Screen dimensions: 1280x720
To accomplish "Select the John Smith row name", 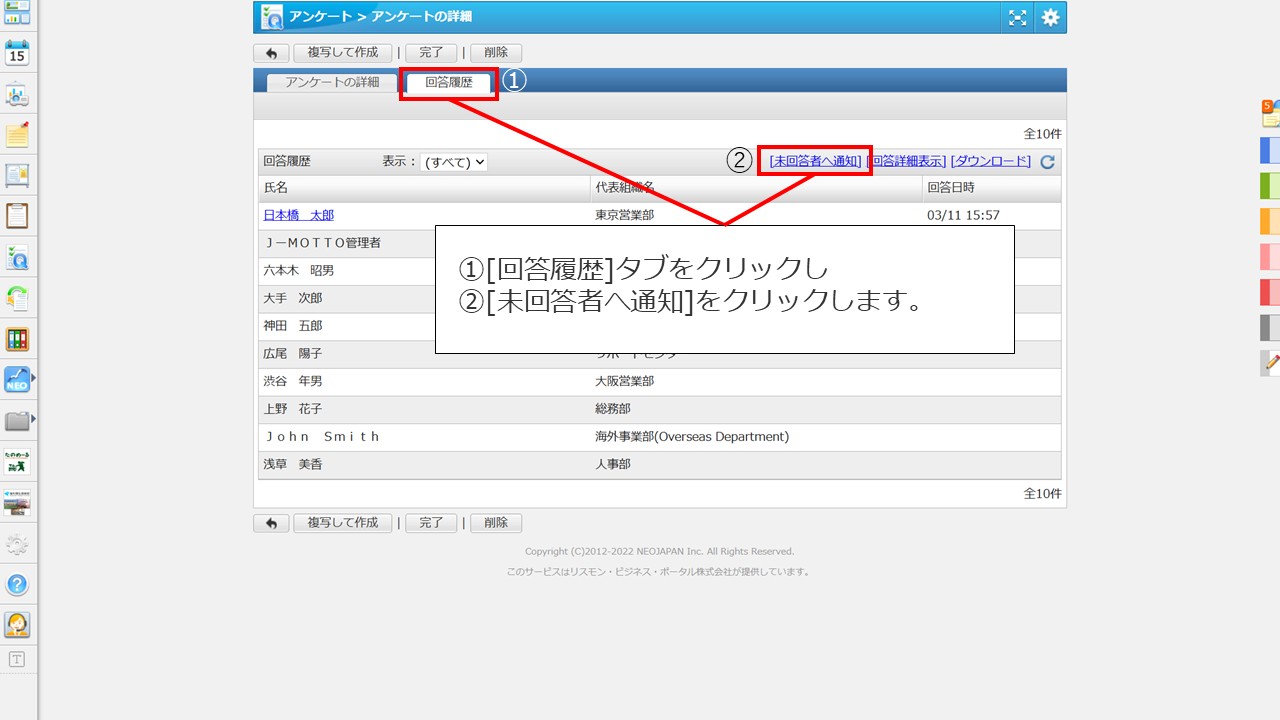I will [x=323, y=437].
